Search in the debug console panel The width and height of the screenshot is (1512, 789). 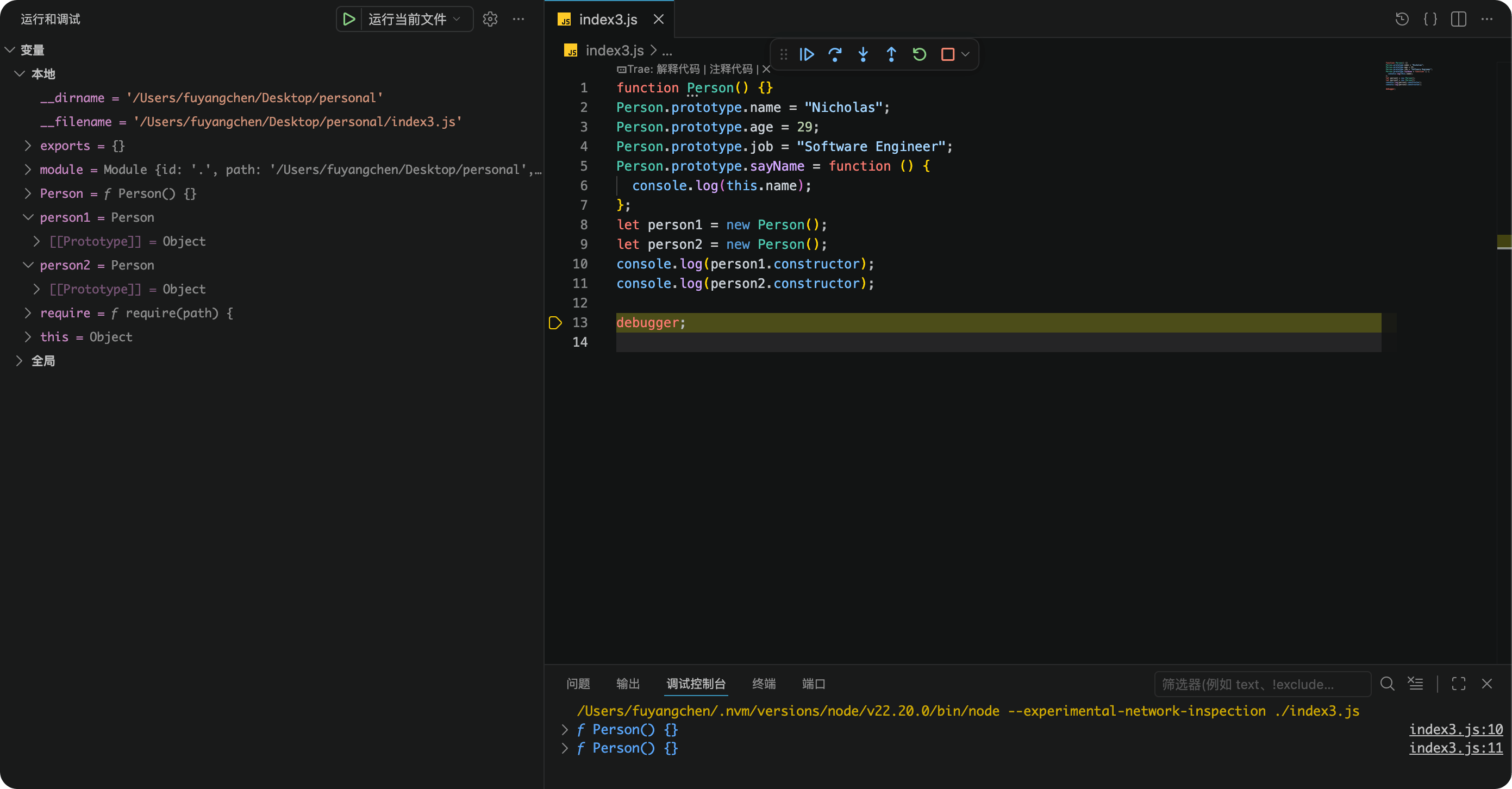(1388, 684)
